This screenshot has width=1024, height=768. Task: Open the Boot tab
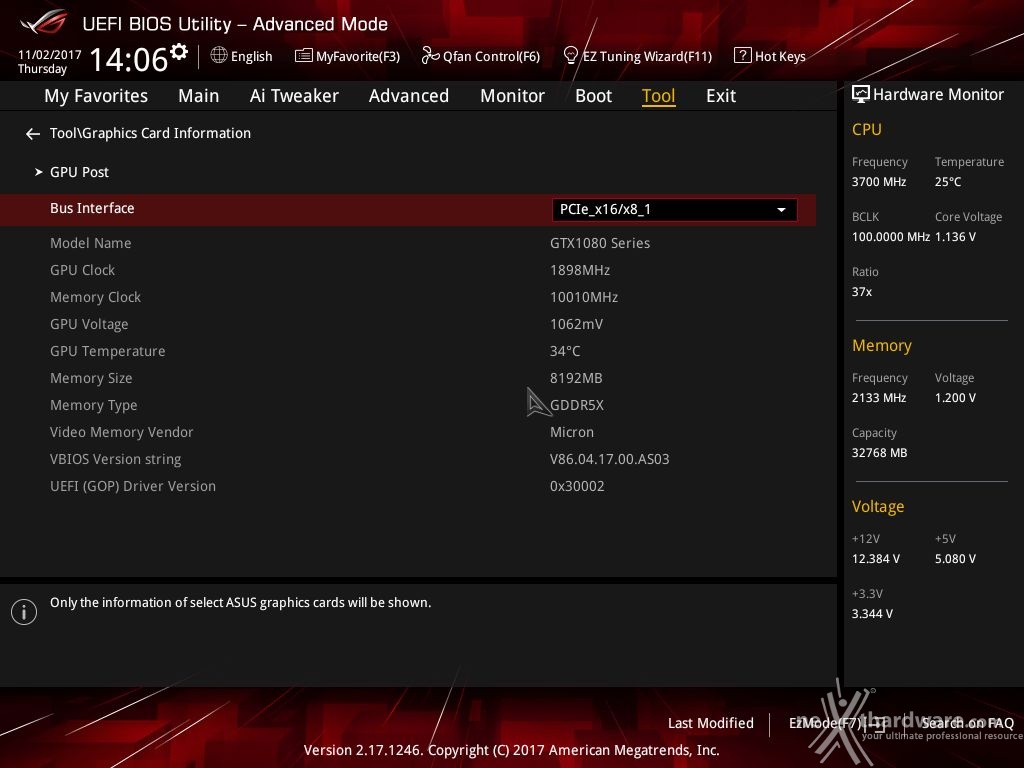point(593,96)
